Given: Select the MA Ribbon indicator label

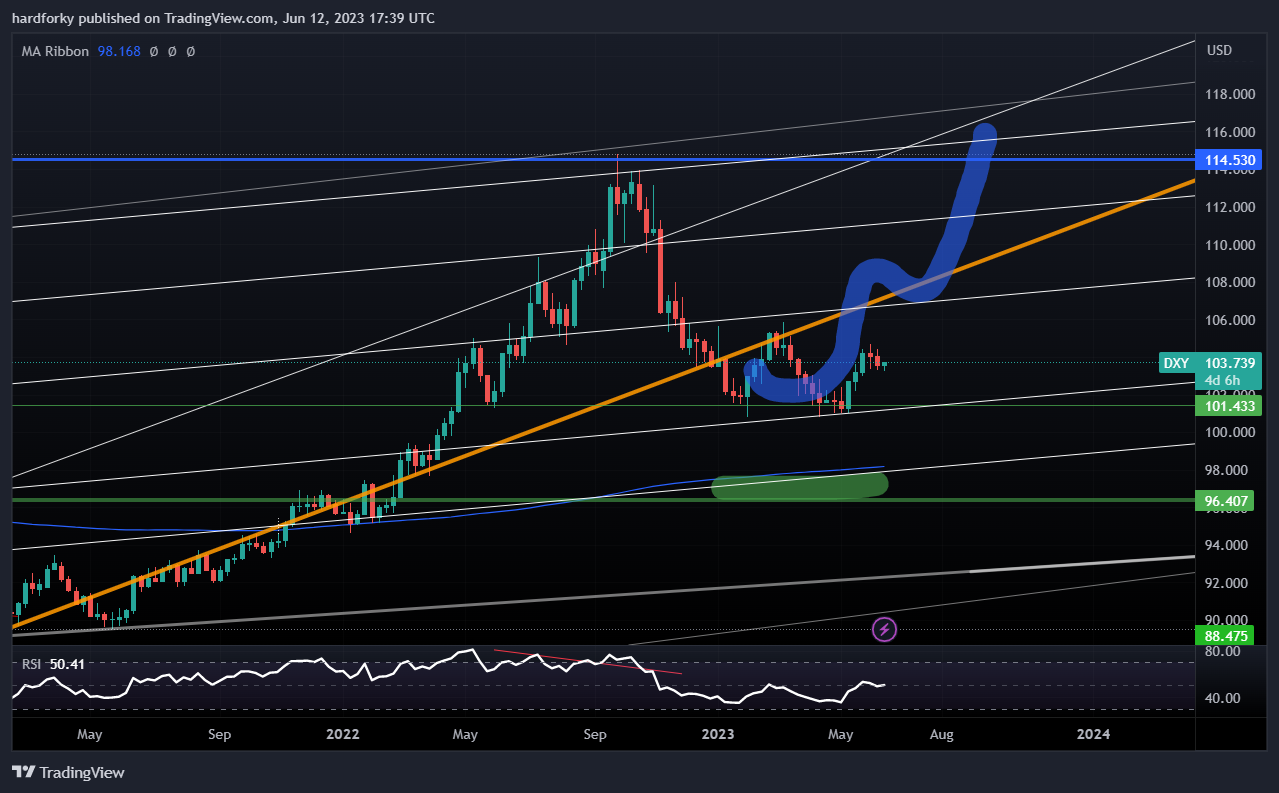Looking at the screenshot, I should click(x=56, y=51).
